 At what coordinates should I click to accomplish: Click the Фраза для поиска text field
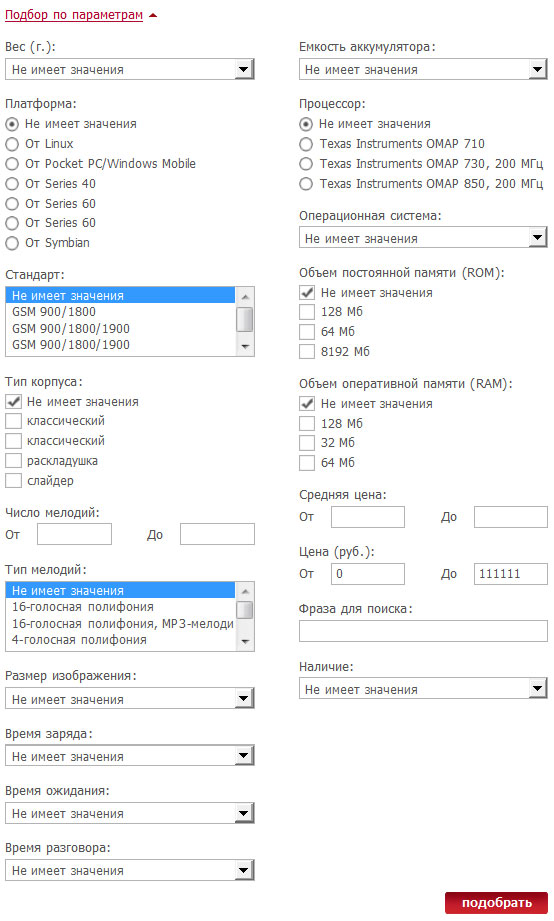[x=423, y=631]
